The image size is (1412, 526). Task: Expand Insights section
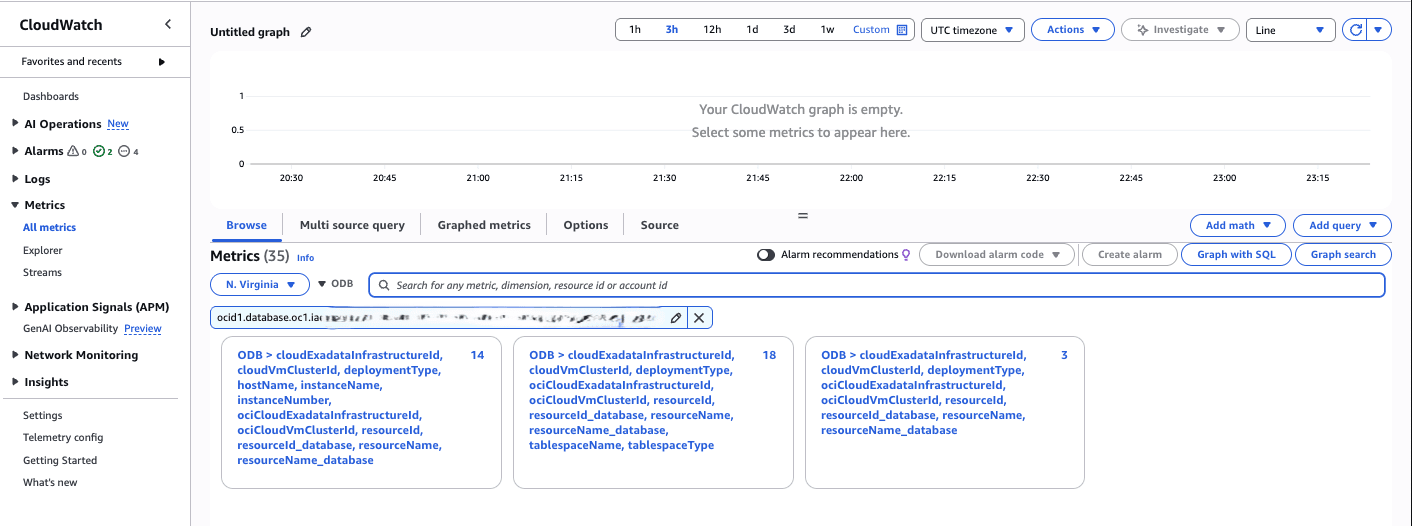(14, 382)
